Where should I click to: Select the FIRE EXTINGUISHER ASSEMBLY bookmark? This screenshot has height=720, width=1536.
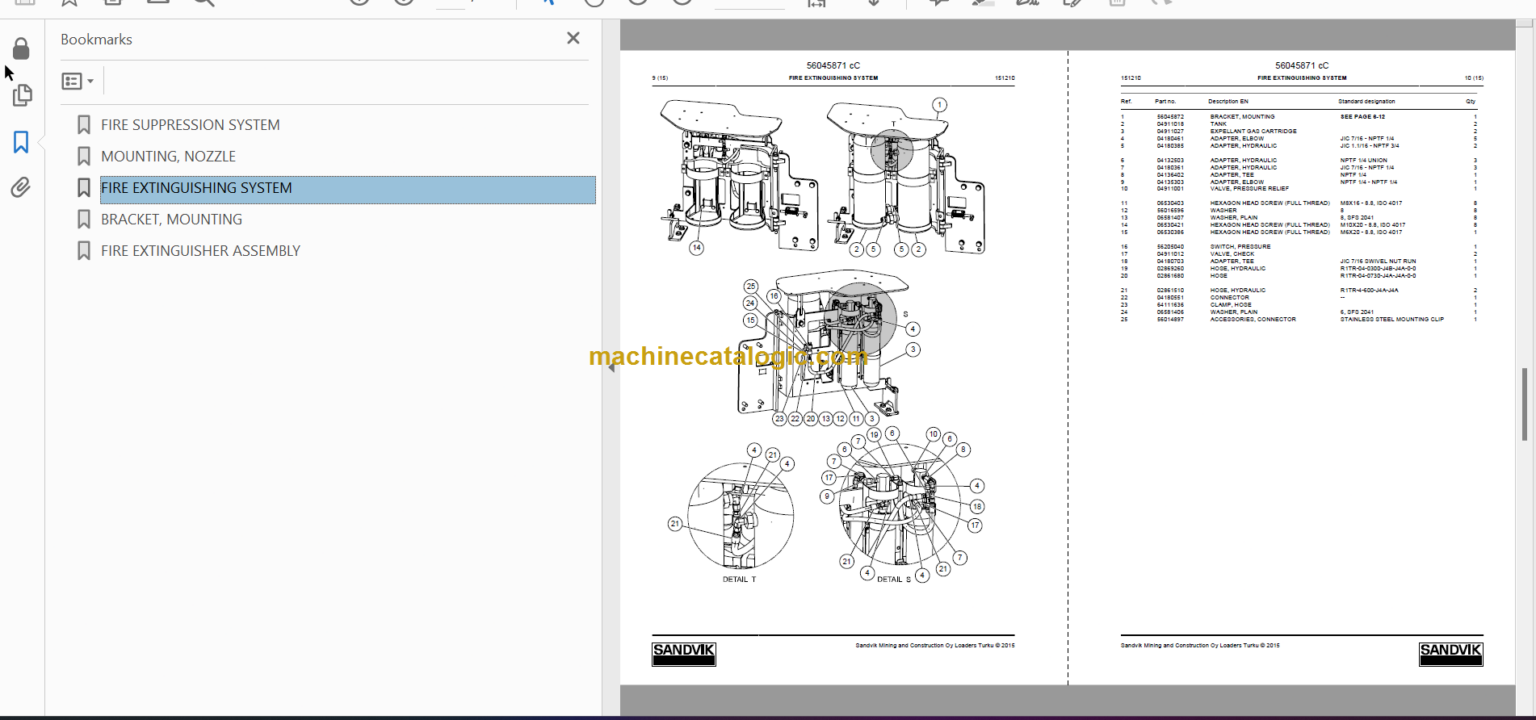tap(199, 251)
